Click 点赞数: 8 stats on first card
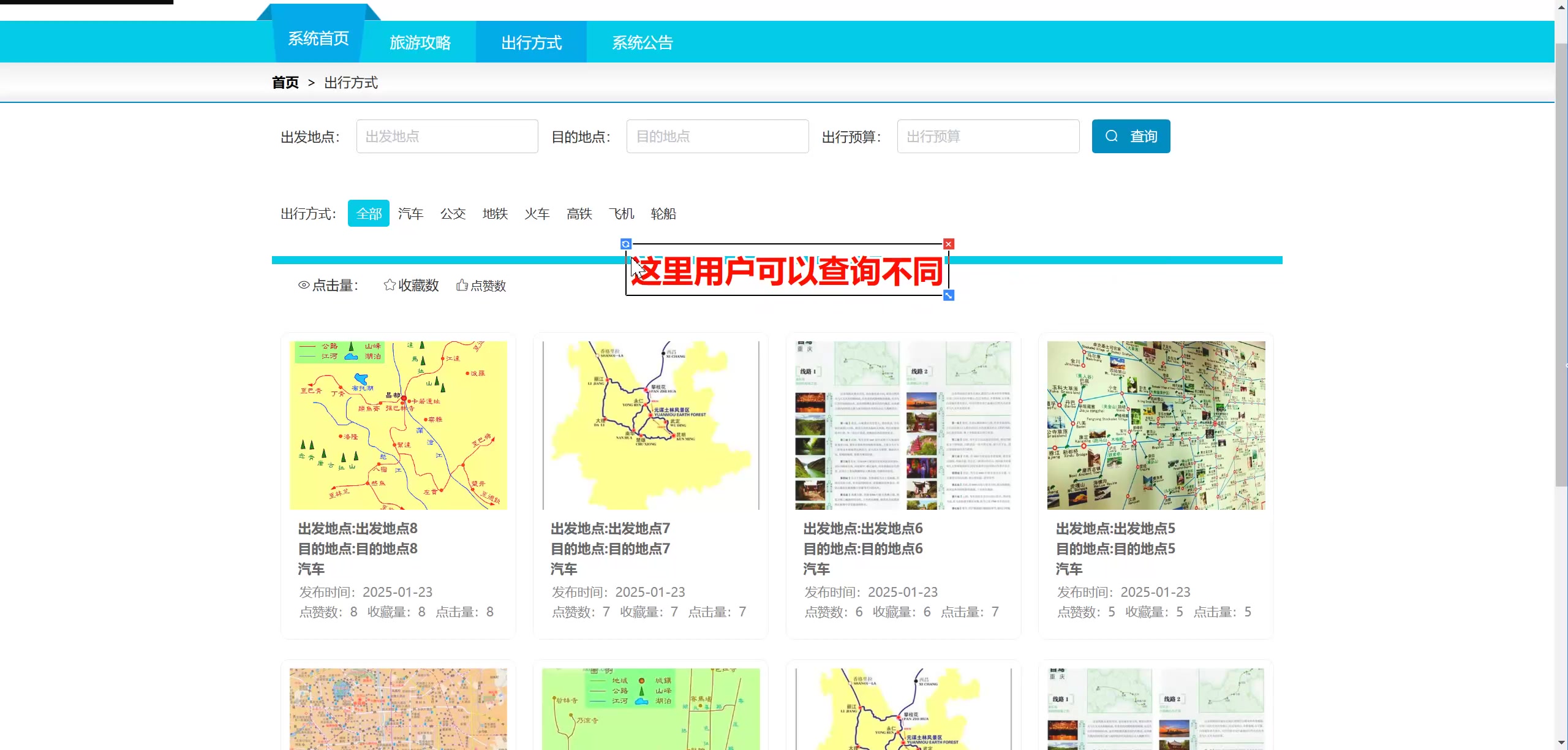 click(x=328, y=612)
